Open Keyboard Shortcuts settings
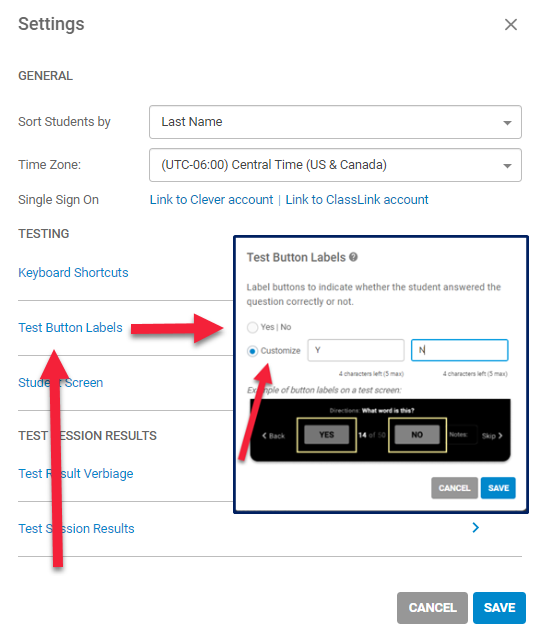539x630 pixels. tap(73, 273)
